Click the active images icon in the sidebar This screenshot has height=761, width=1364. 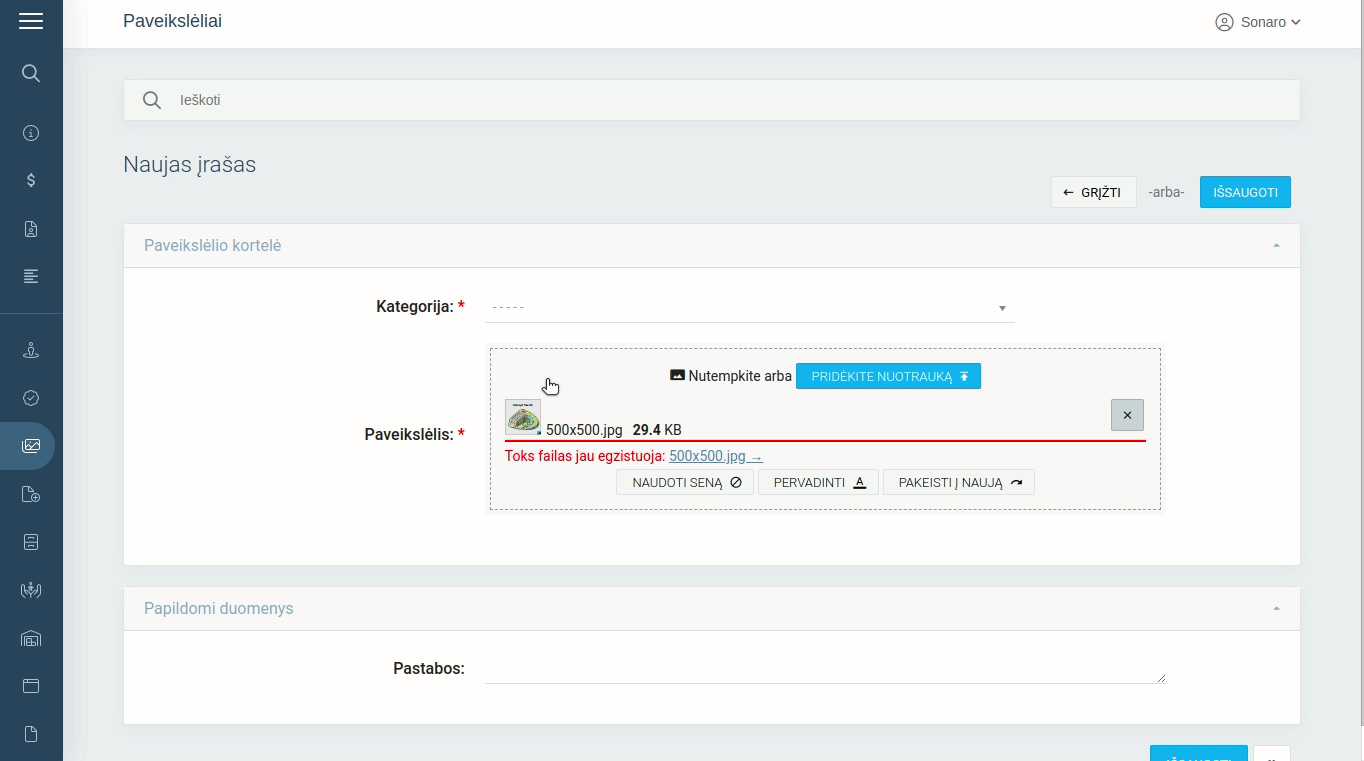coord(31,446)
